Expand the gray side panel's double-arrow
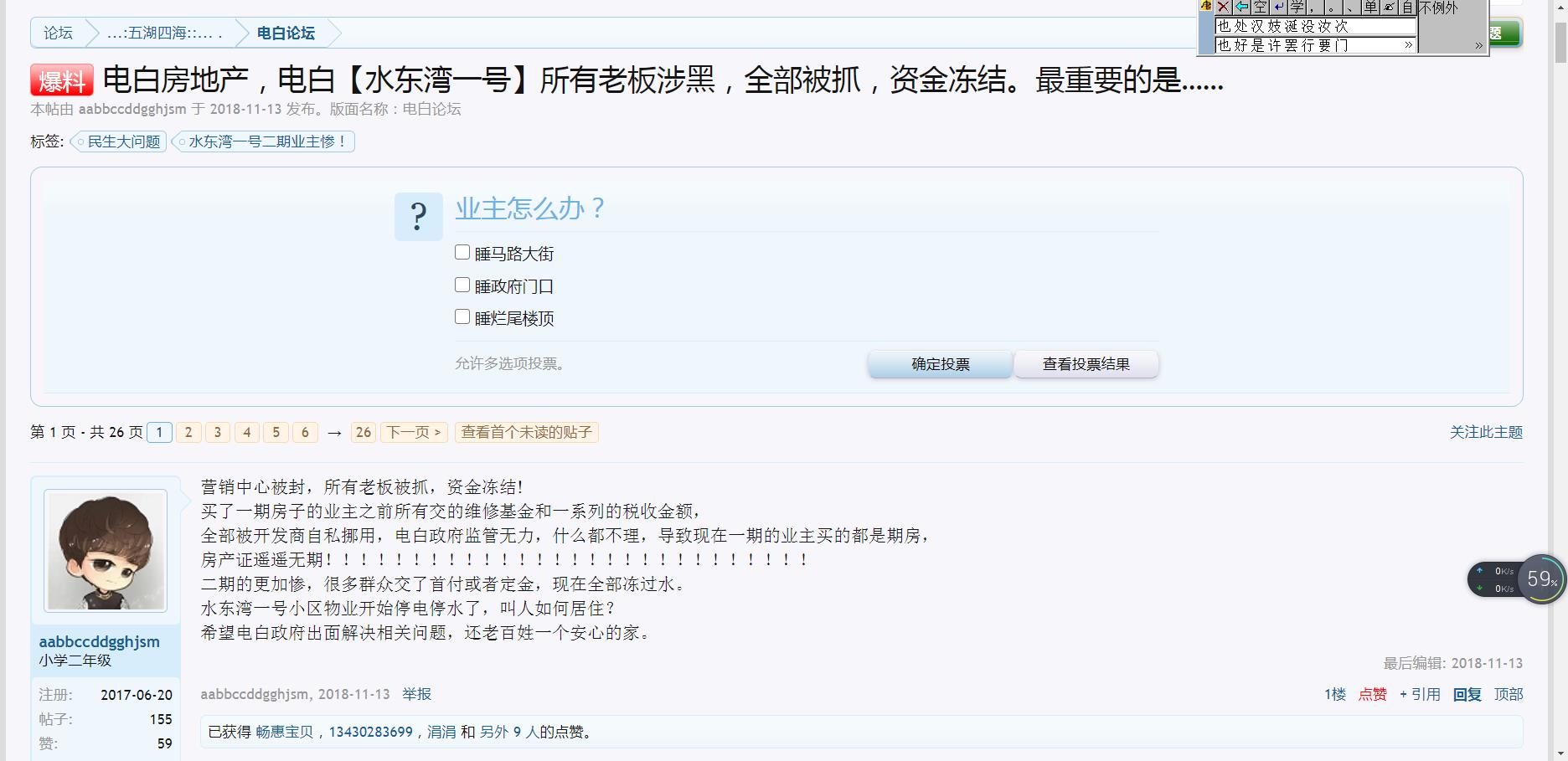 click(1478, 45)
